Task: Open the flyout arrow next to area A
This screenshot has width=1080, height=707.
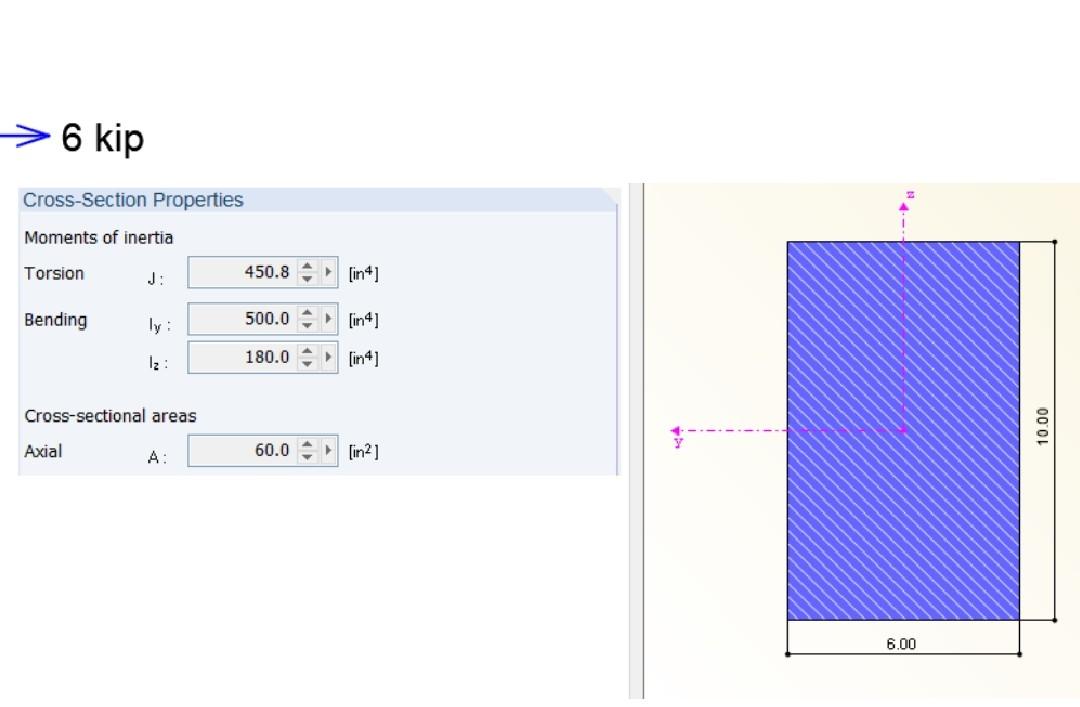Action: (x=327, y=450)
